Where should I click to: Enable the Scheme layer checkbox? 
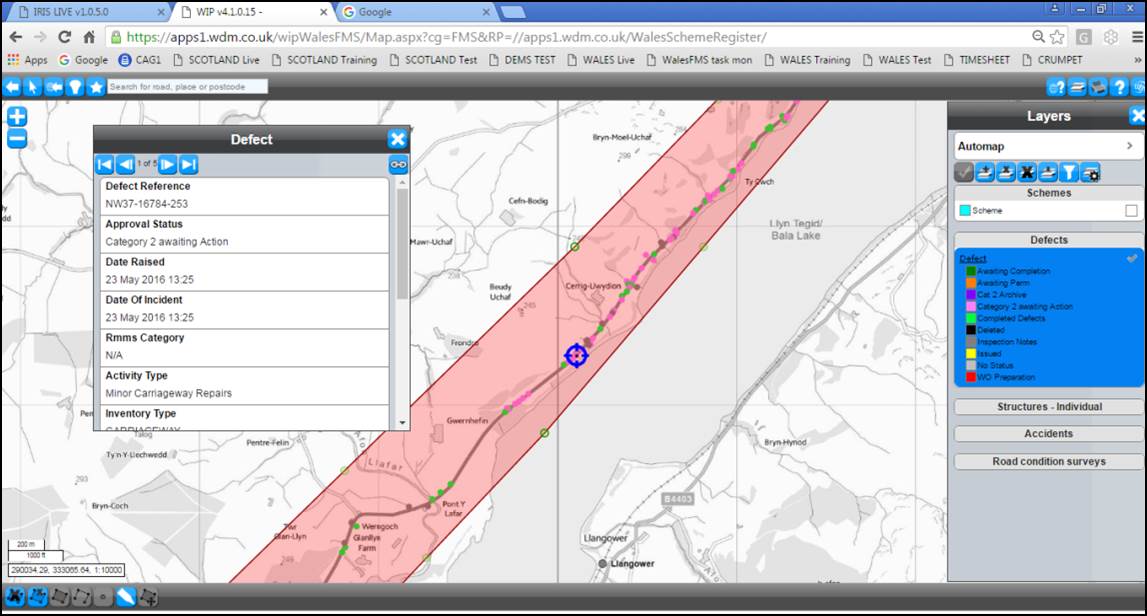tap(1131, 211)
